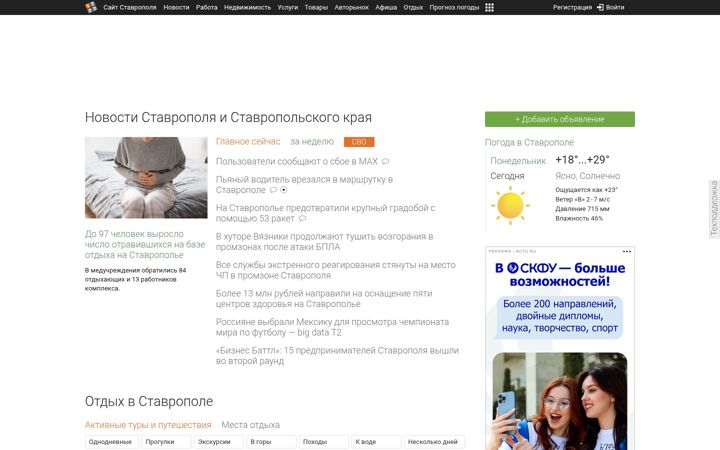Open the Афиша menu item
The width and height of the screenshot is (720, 450).
(386, 7)
